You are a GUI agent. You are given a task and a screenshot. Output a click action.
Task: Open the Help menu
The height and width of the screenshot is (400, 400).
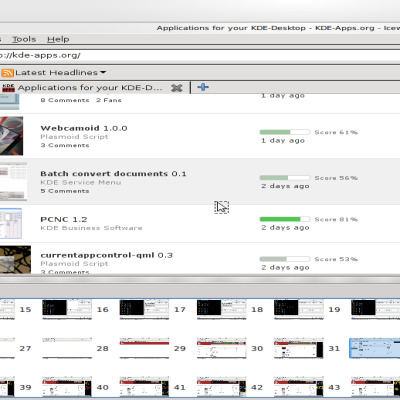(x=58, y=39)
